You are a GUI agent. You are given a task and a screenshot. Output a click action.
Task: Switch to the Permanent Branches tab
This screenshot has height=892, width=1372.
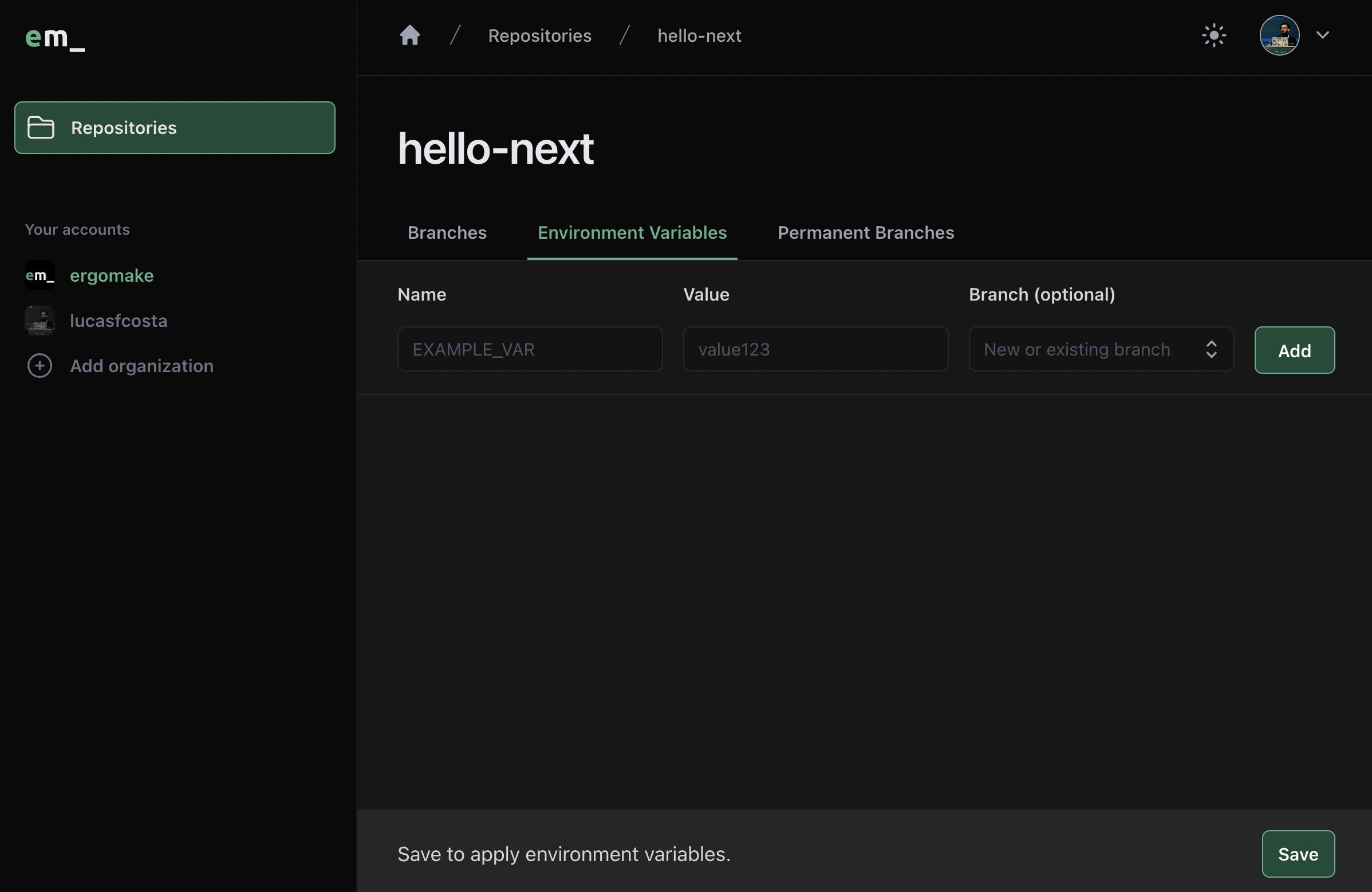pos(865,233)
